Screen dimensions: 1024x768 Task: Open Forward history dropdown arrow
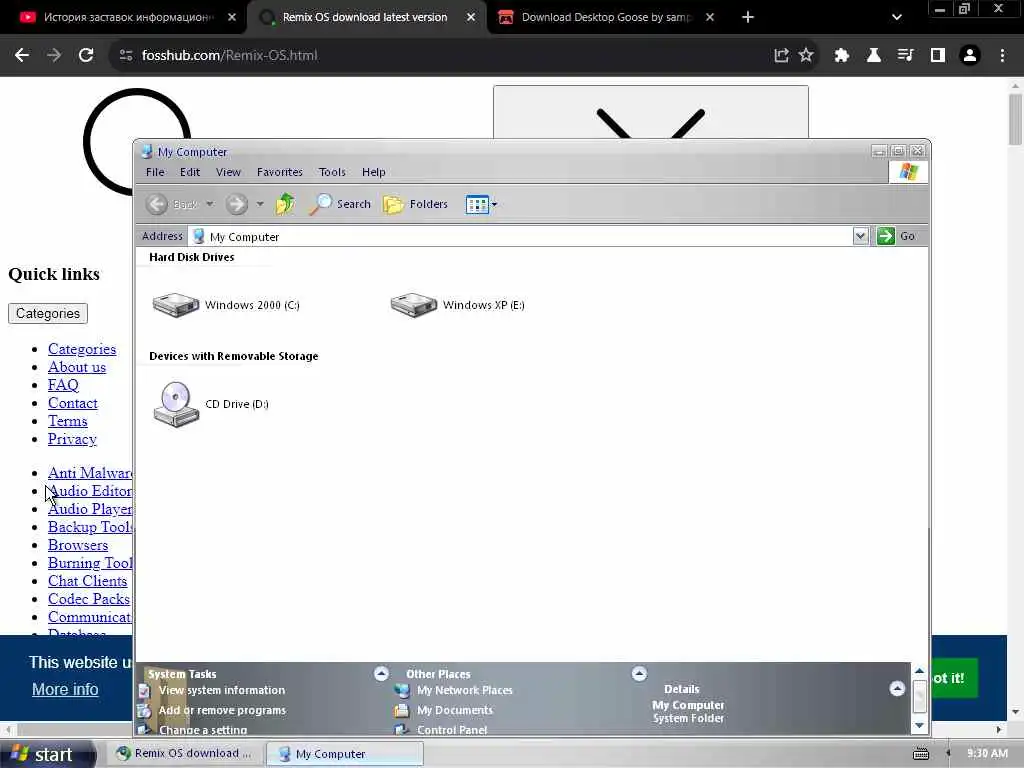pos(260,204)
